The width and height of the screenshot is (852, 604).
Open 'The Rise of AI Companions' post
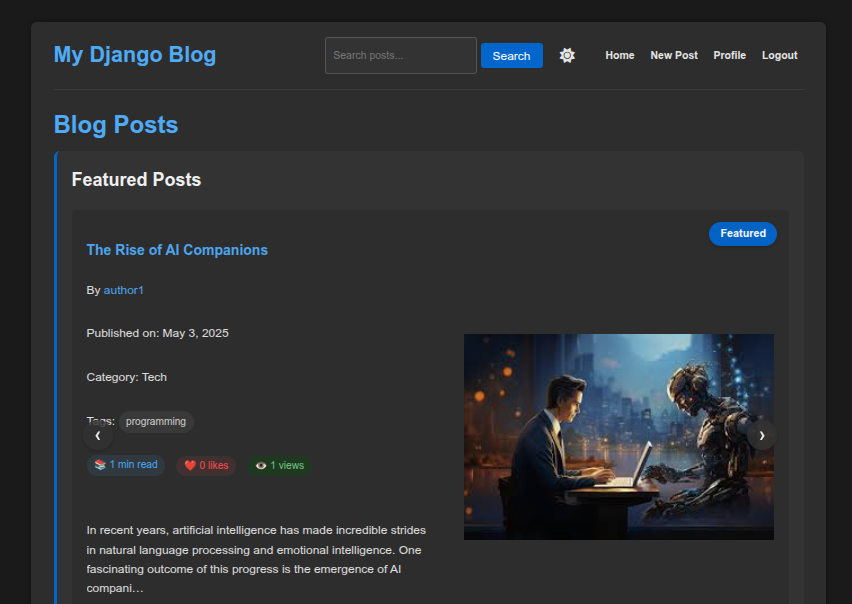click(x=177, y=249)
